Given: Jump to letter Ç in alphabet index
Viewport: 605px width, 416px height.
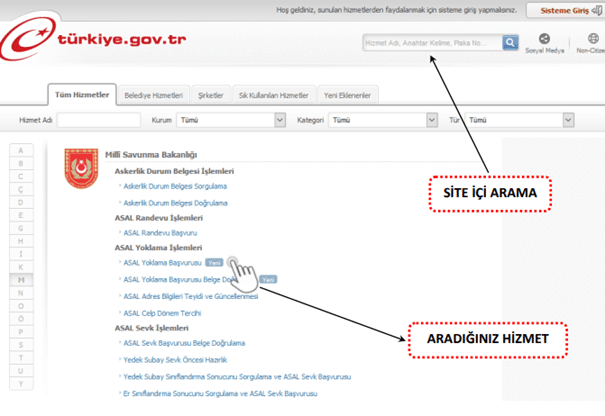Looking at the screenshot, I should tap(21, 189).
